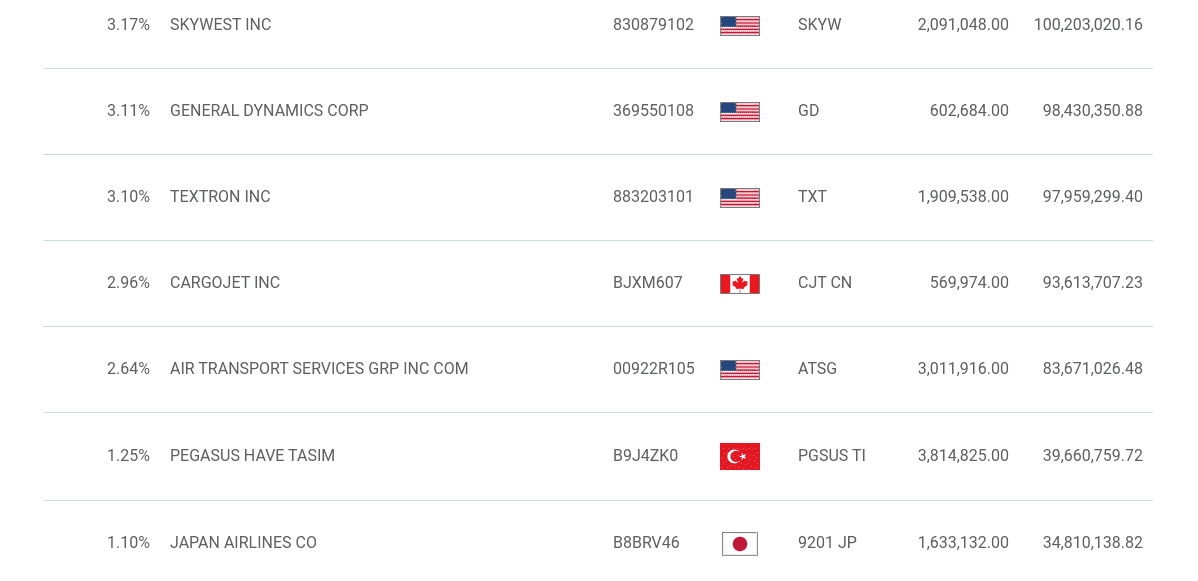Click the Turkish flag for Pegasus Hava Tasim
This screenshot has height=581, width=1198.
[740, 456]
